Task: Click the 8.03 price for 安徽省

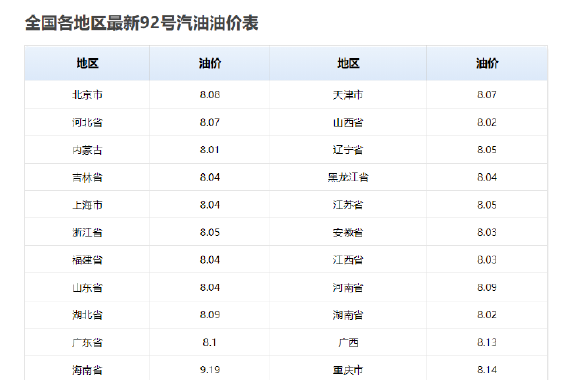Action: click(x=487, y=232)
